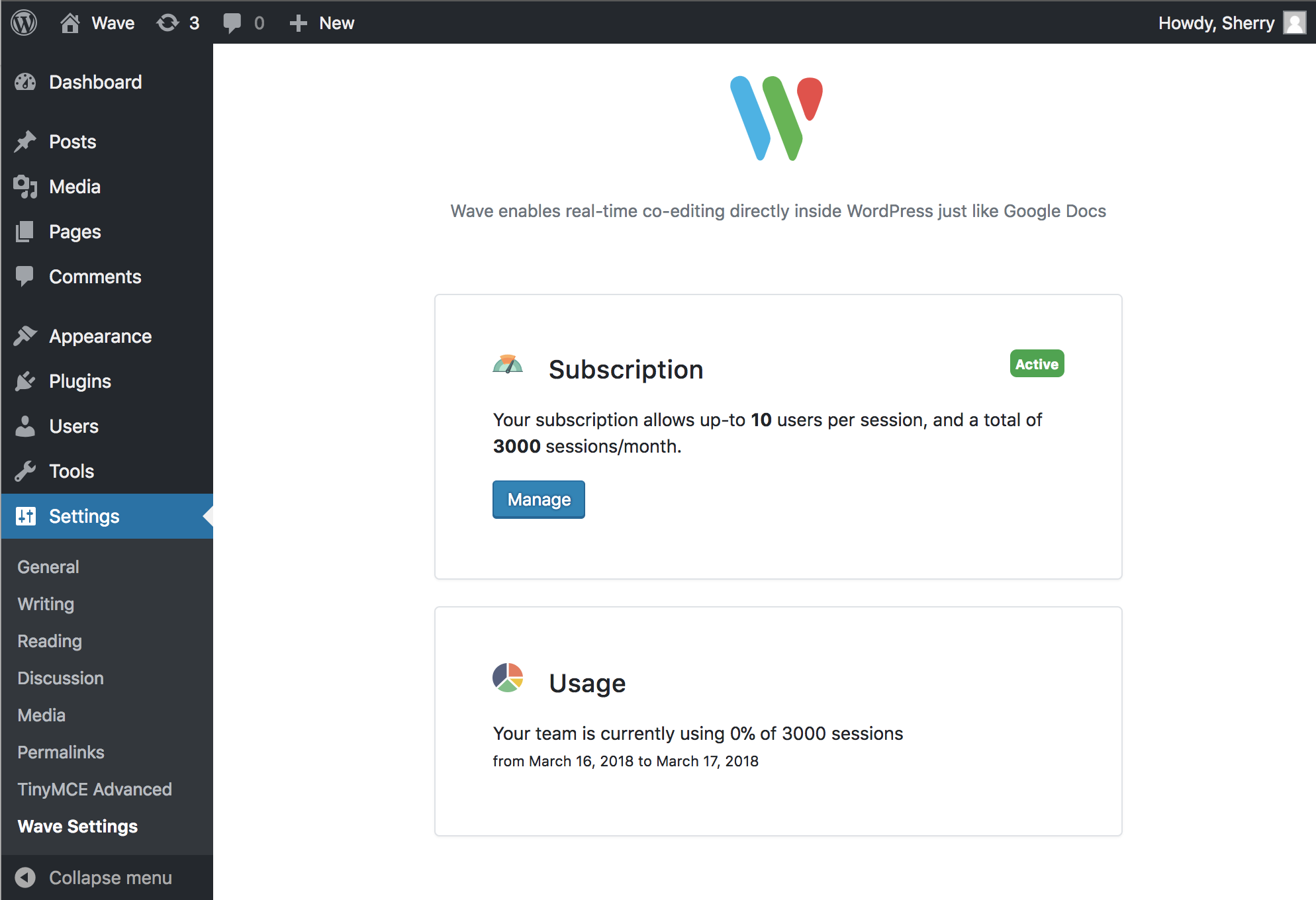Open Wave Settings submenu

click(x=77, y=827)
